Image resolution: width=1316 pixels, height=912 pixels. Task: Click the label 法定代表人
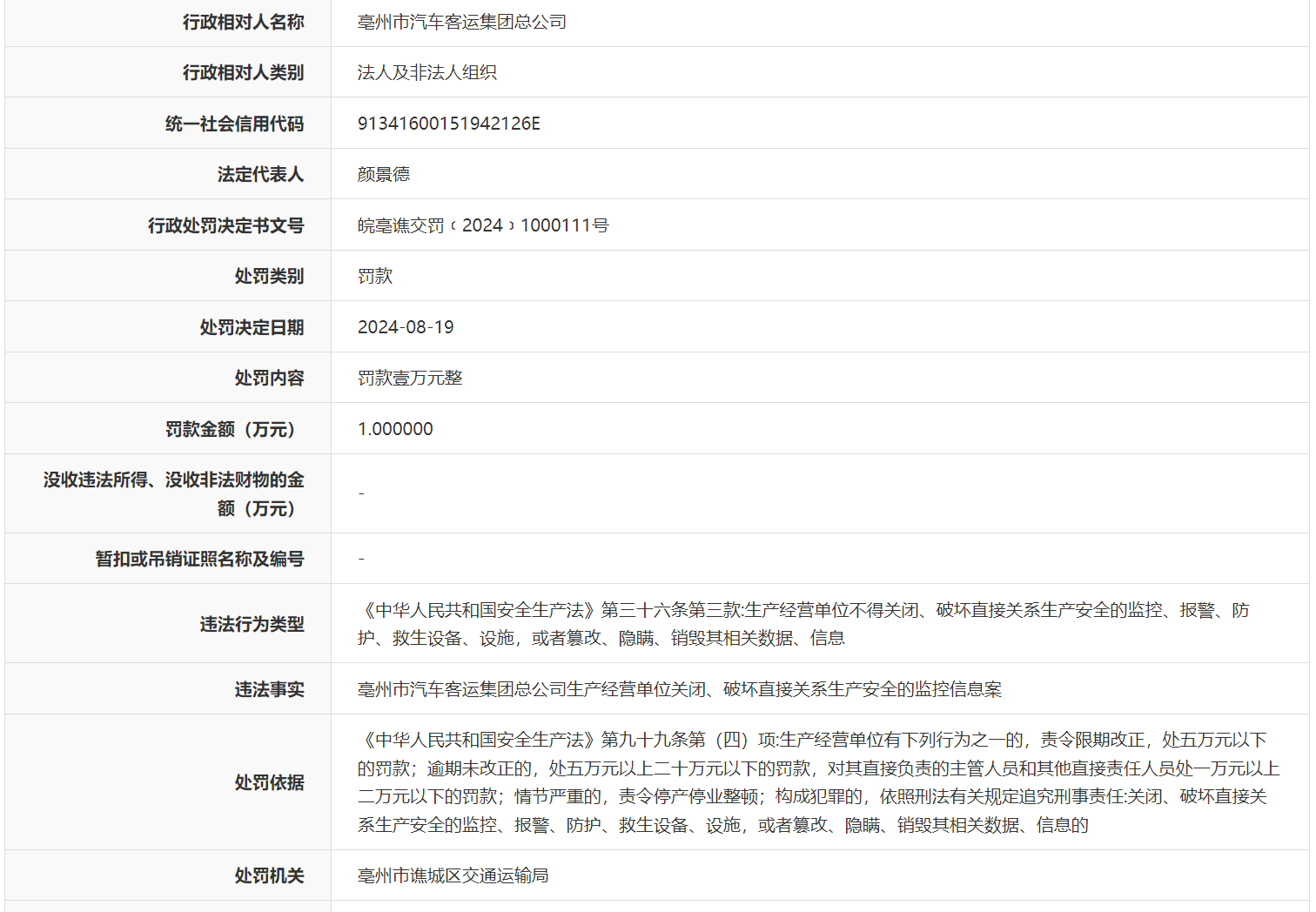pos(260,174)
